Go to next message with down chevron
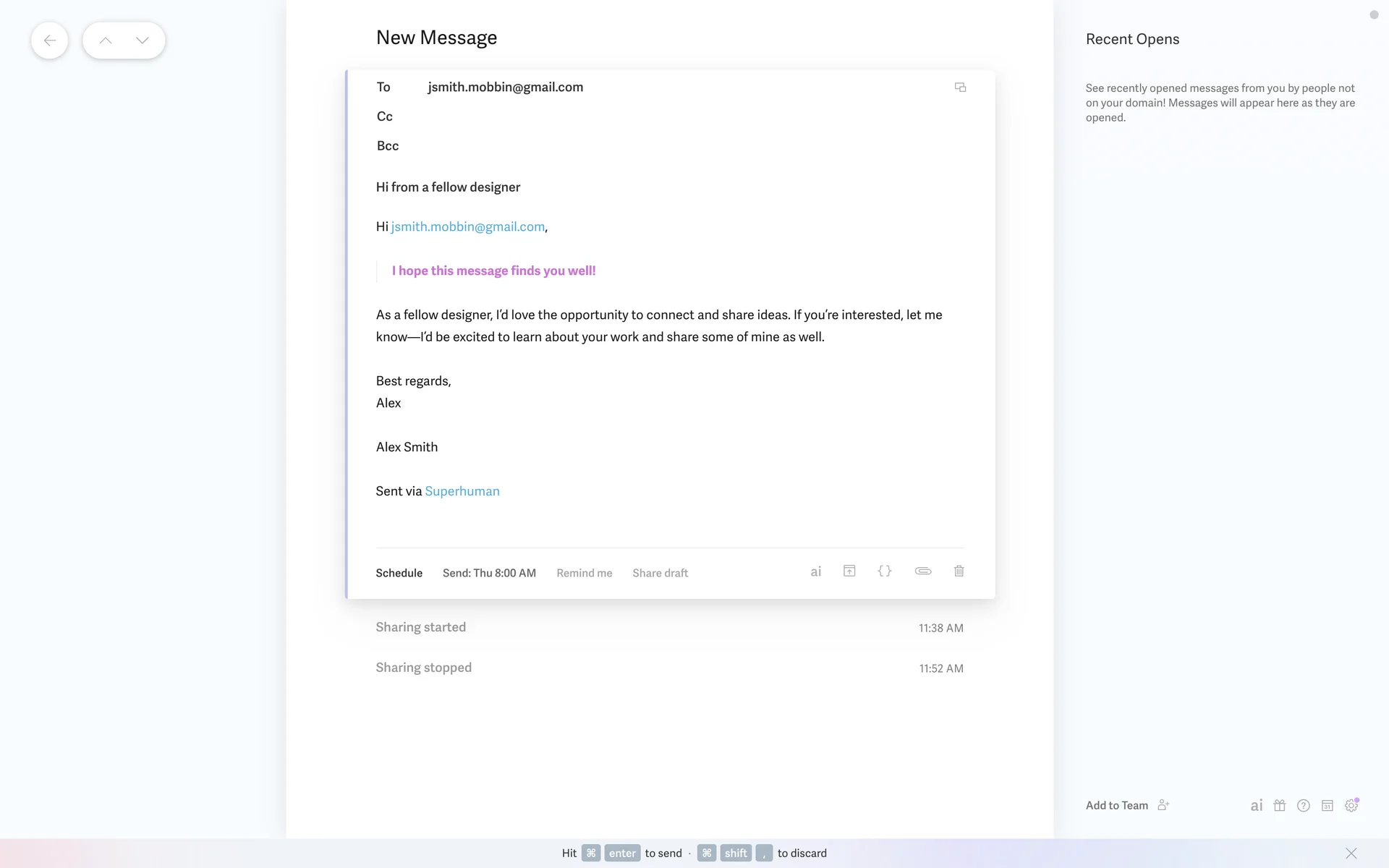The width and height of the screenshot is (1389, 868). click(143, 41)
